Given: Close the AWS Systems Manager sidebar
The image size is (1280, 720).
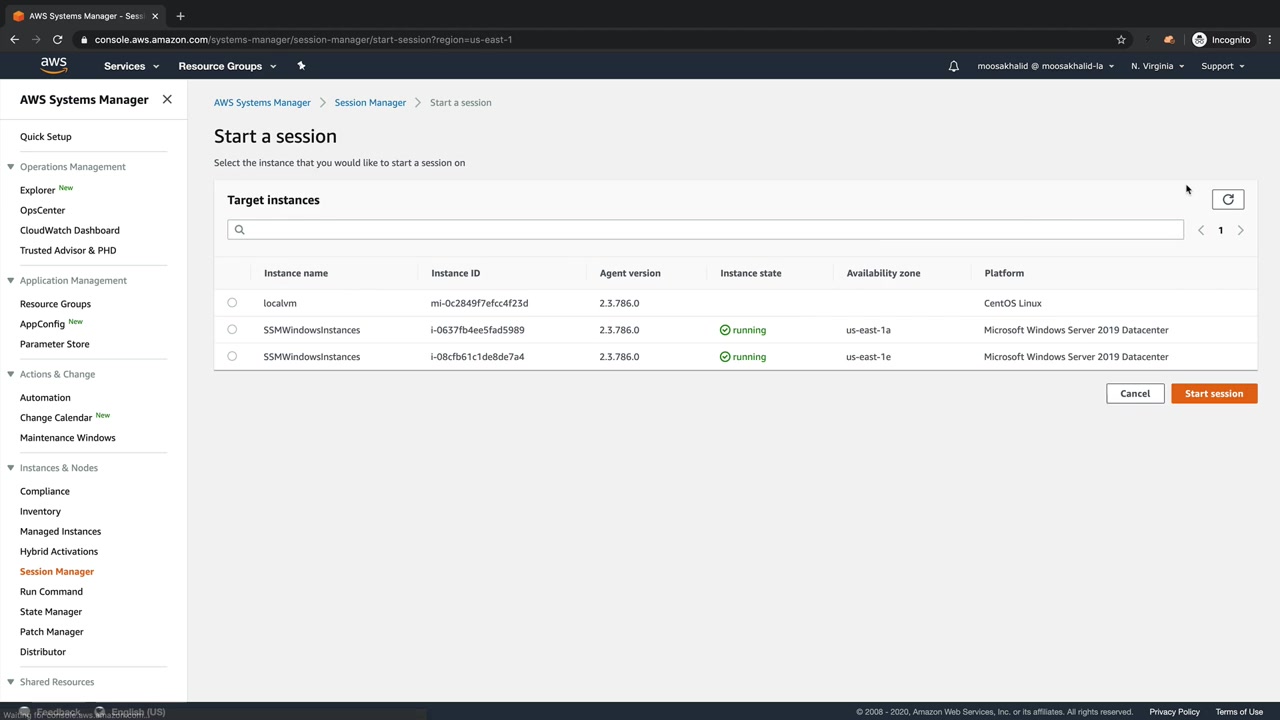Looking at the screenshot, I should pos(167,100).
